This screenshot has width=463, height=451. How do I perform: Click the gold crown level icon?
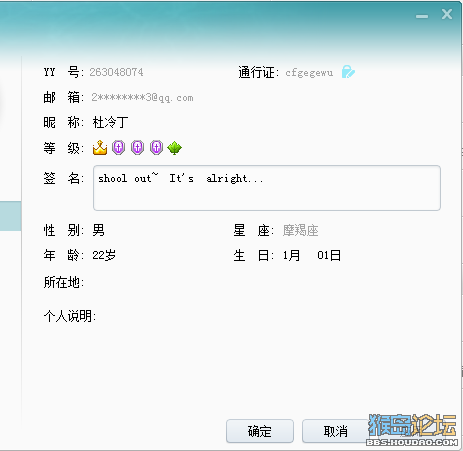tap(100, 148)
